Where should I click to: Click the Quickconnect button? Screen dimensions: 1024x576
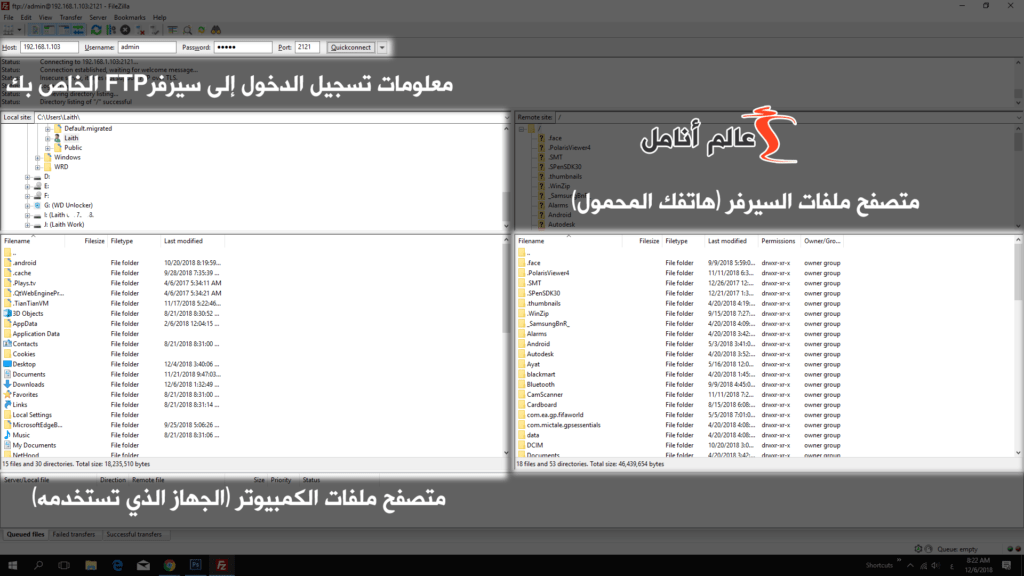352,46
